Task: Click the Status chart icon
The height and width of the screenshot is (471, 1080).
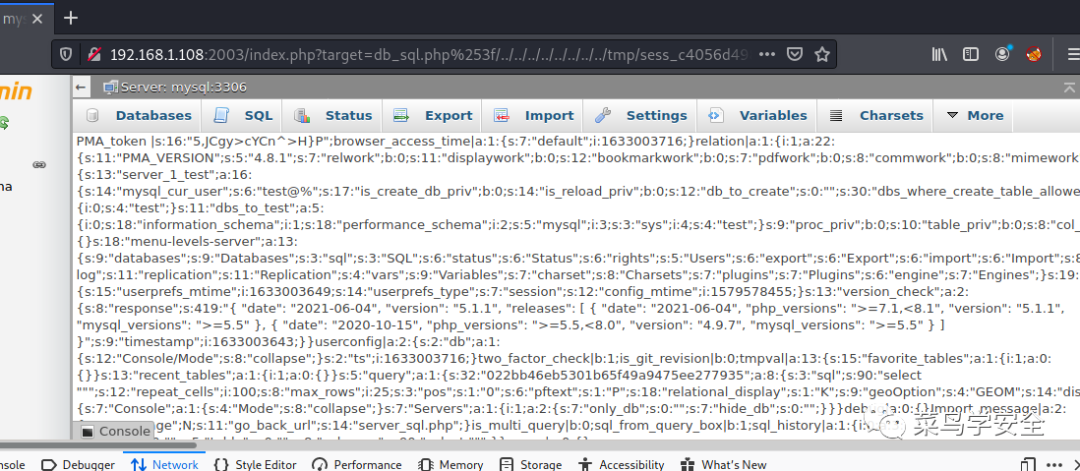Action: [x=302, y=116]
